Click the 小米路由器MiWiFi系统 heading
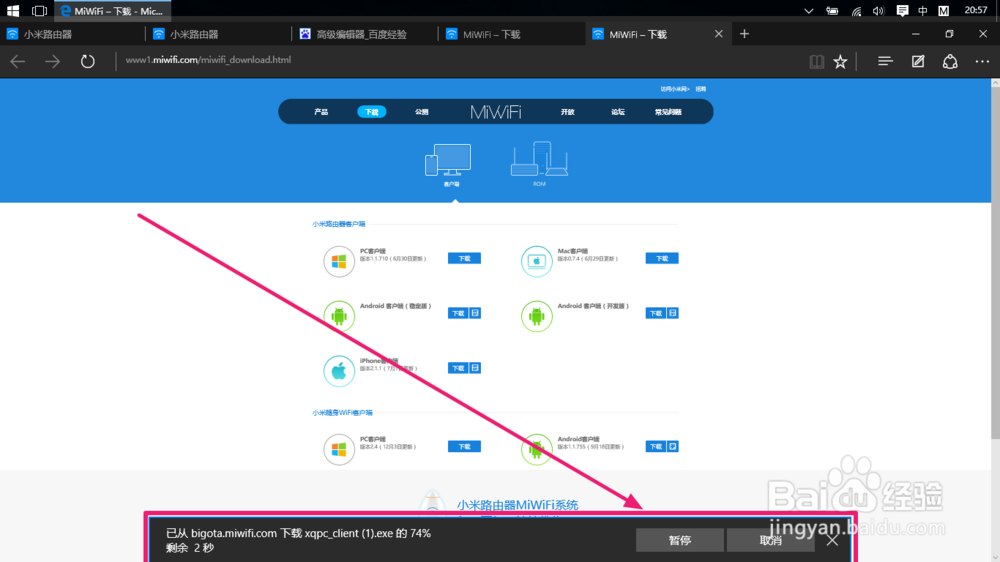1000x562 pixels. (x=517, y=505)
